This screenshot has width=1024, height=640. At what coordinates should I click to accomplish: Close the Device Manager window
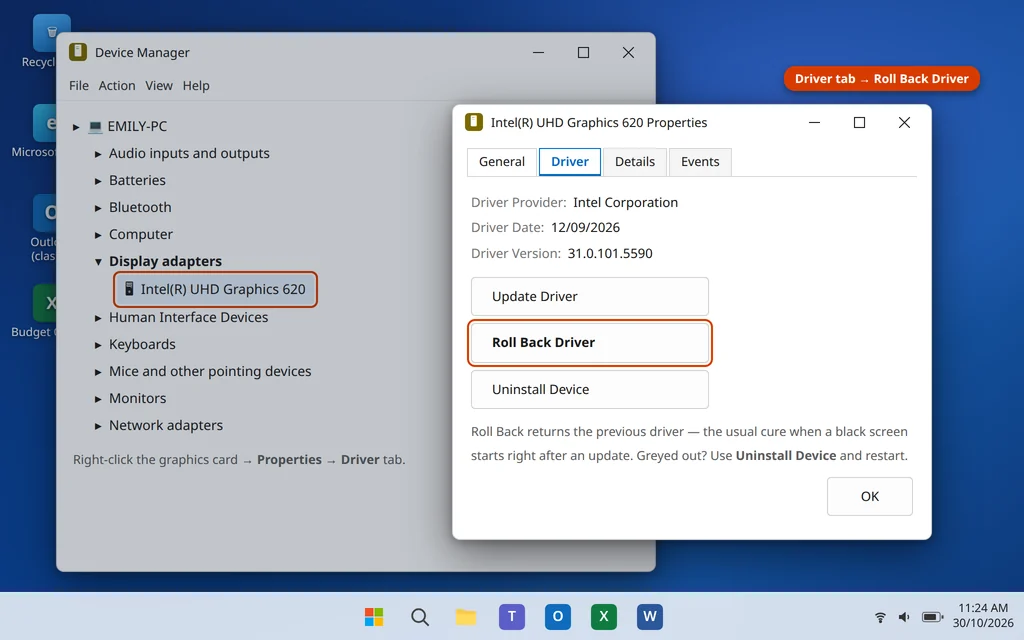pos(628,52)
